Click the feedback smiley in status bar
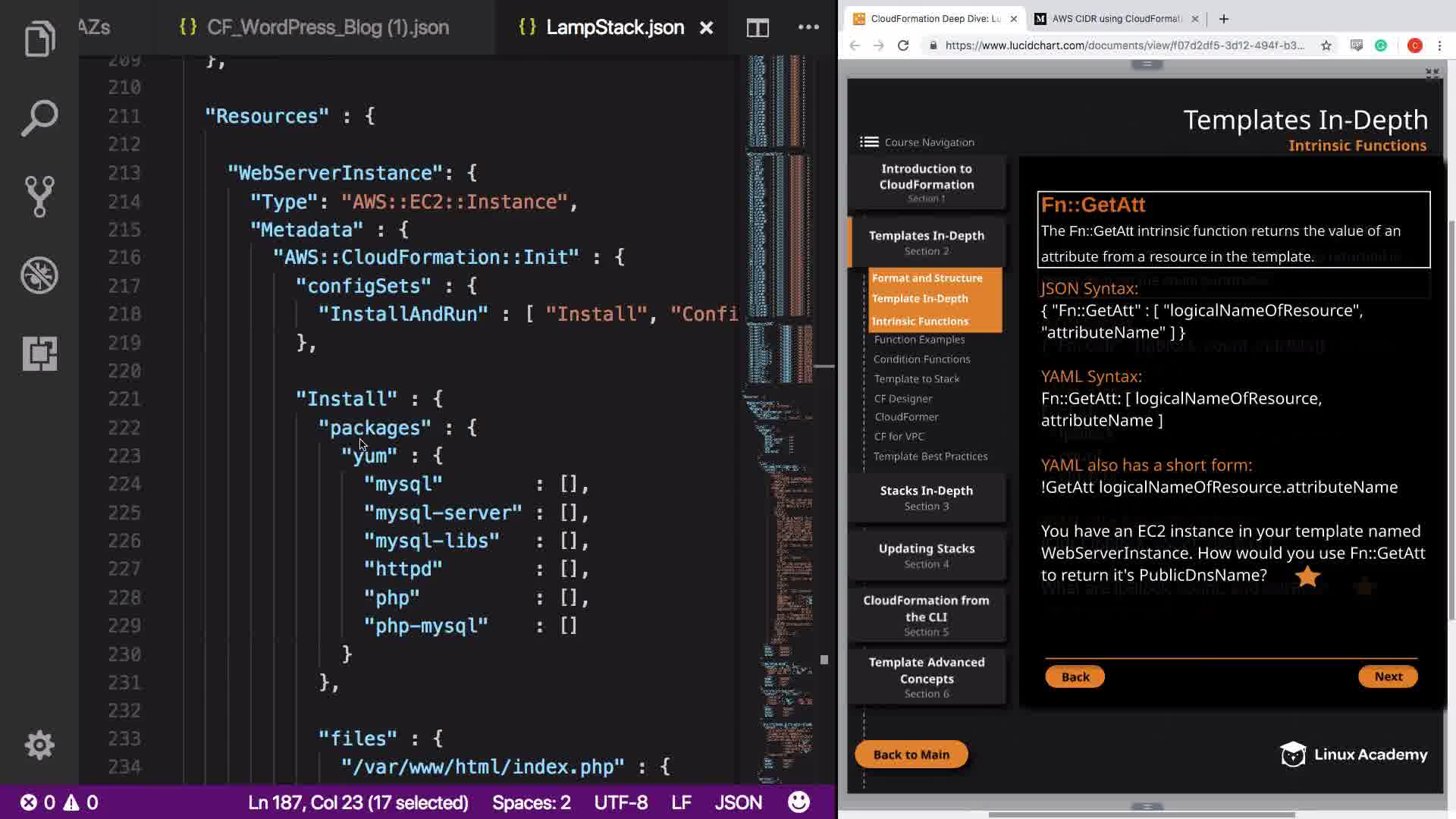 click(798, 802)
